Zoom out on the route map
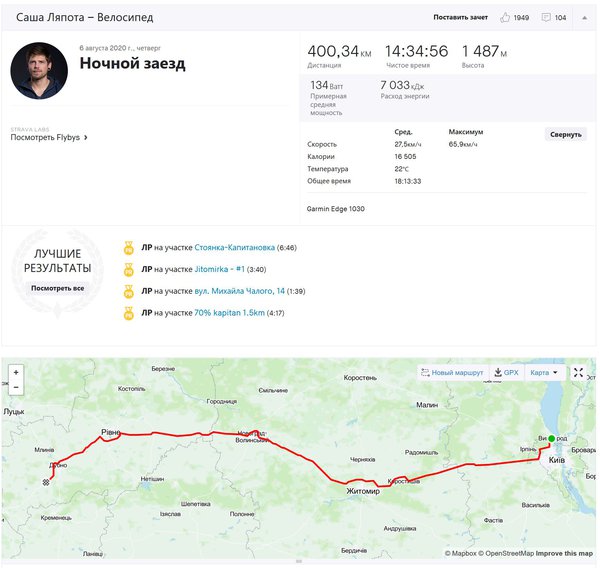The width and height of the screenshot is (600, 568). 15,387
